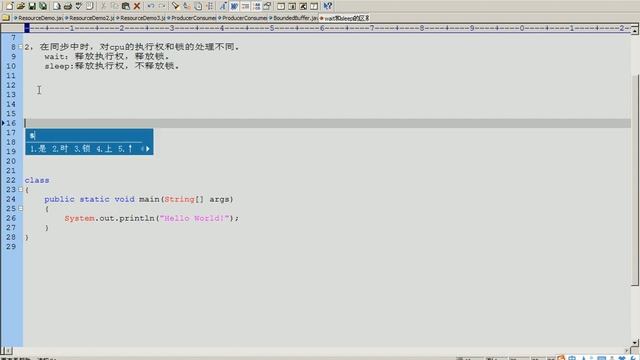Switch to the first ProducerConsumer tab
The width and height of the screenshot is (640, 360).
(x=191, y=18)
